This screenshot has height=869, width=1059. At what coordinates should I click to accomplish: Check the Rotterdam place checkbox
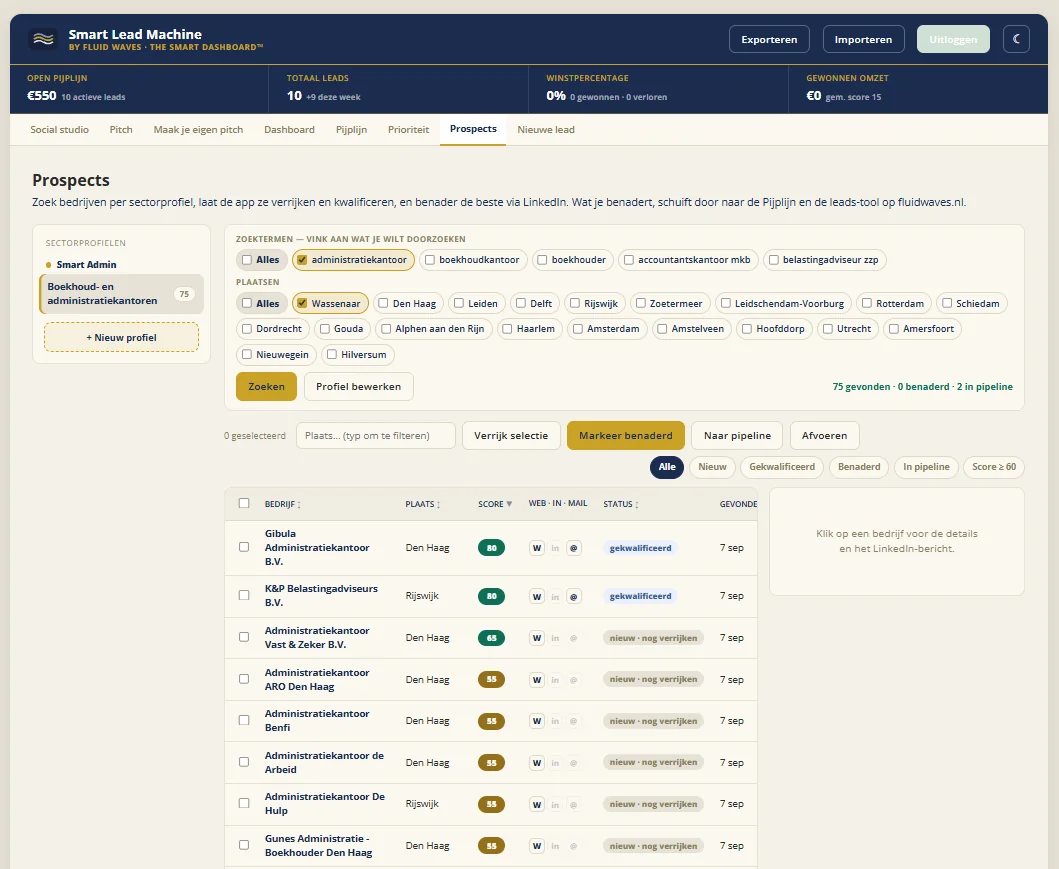coord(867,303)
